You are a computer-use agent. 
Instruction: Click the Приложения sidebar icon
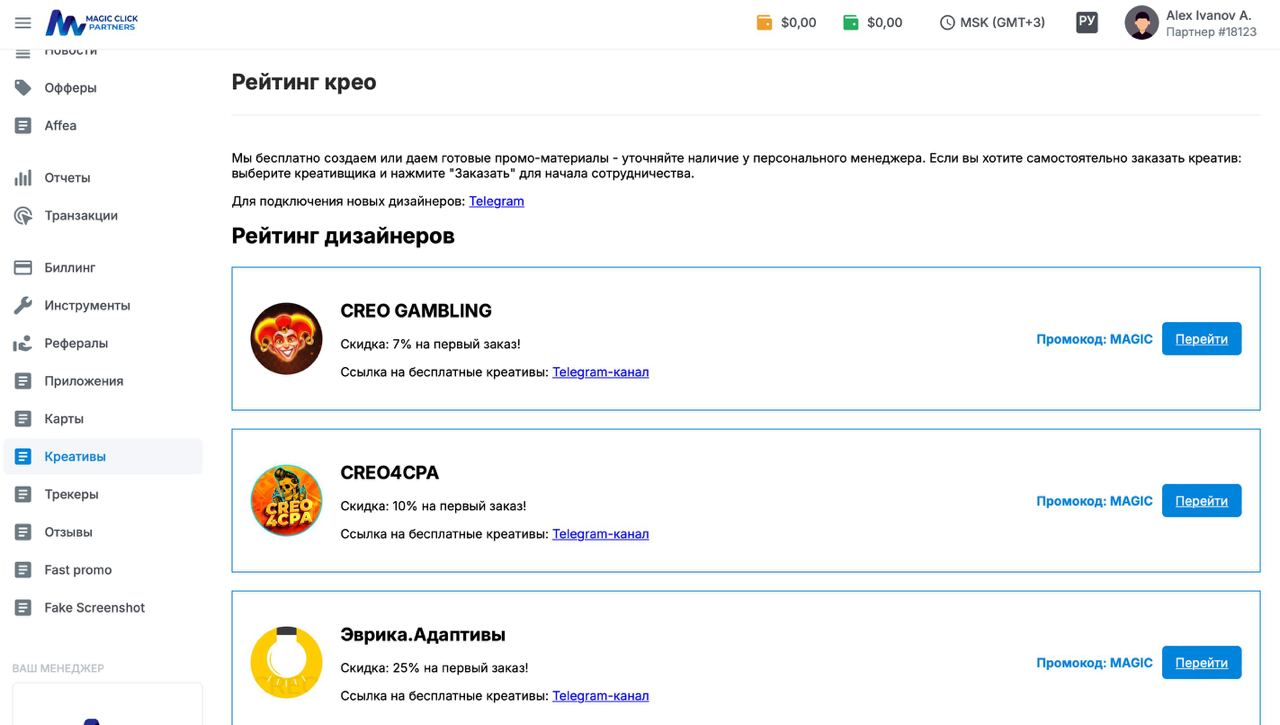click(23, 381)
